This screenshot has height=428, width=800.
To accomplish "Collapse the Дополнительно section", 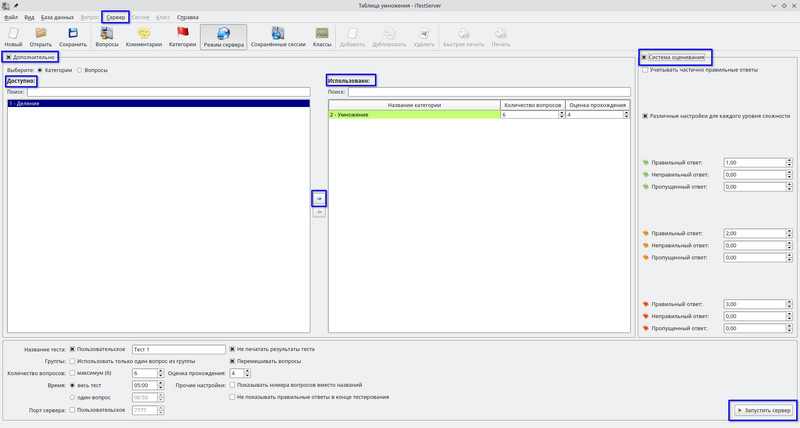I will [x=9, y=57].
